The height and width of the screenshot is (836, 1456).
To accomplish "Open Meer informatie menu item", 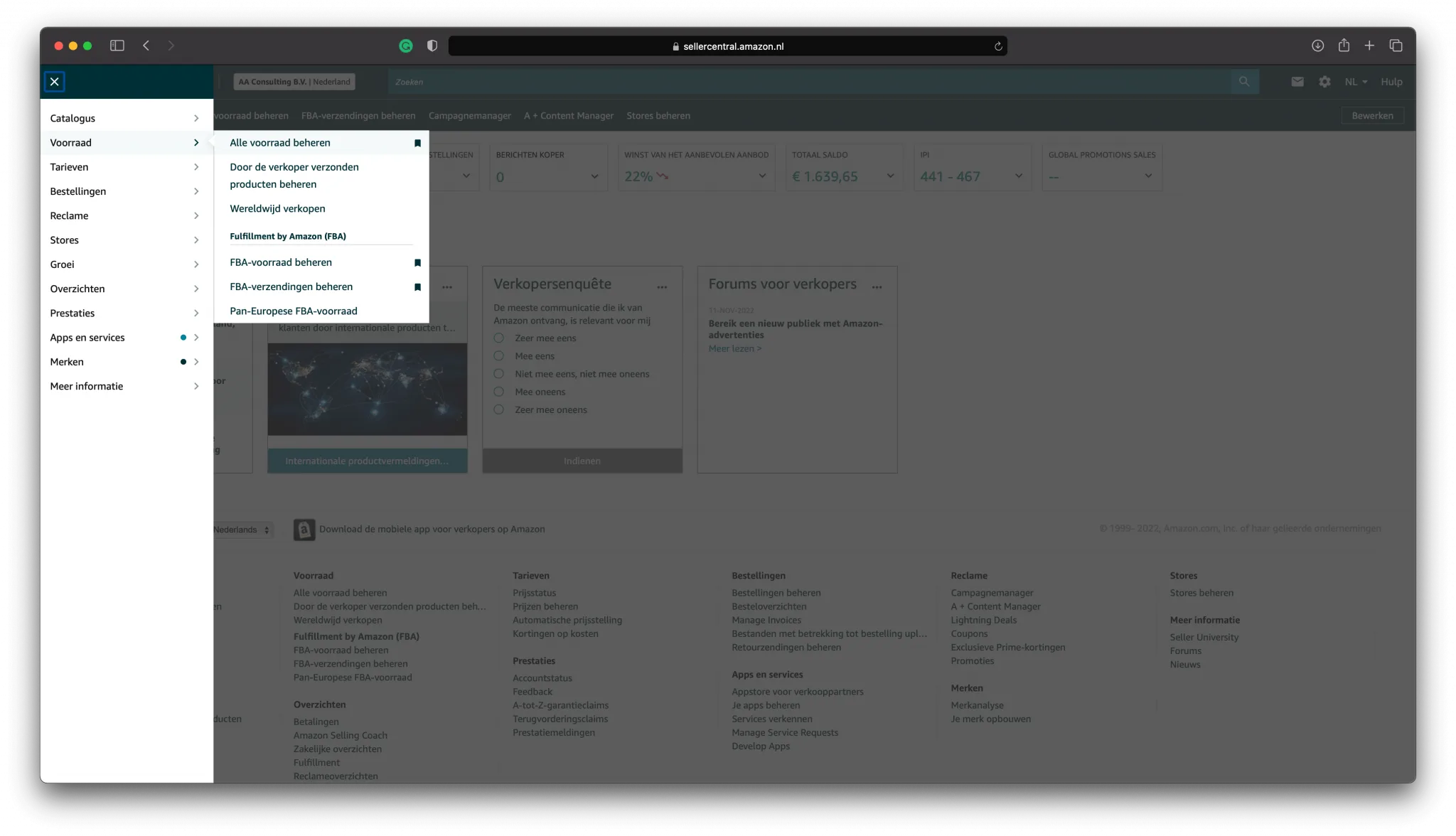I will tap(127, 386).
